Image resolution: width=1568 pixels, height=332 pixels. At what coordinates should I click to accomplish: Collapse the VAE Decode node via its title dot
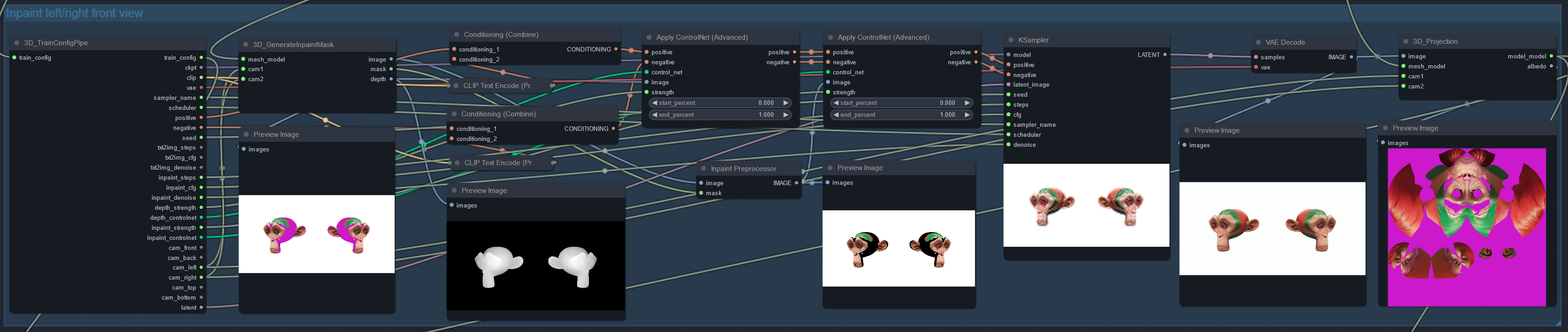(x=1258, y=42)
